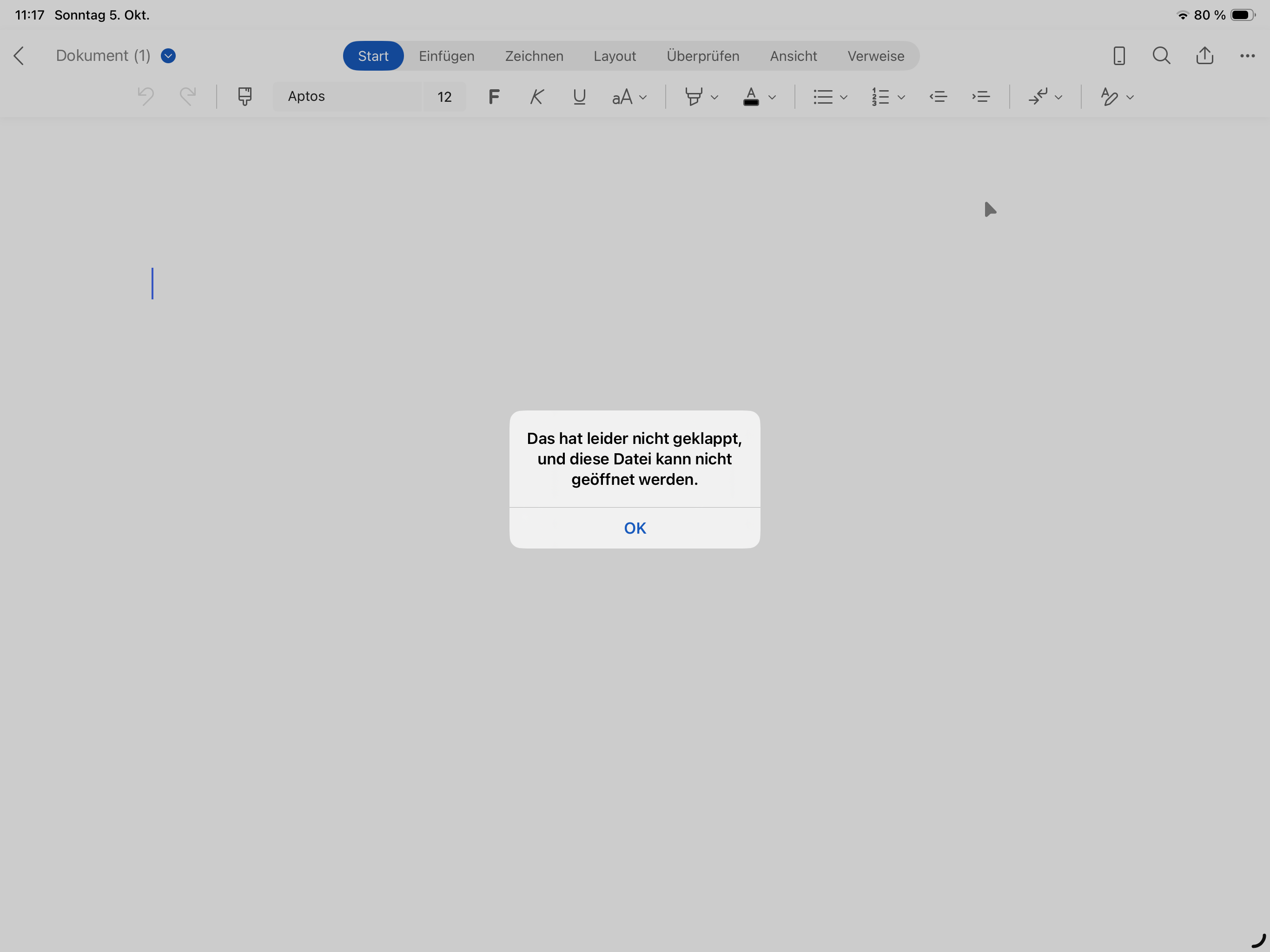Viewport: 1270px width, 952px height.
Task: Open the Verweise tab
Action: click(x=875, y=56)
